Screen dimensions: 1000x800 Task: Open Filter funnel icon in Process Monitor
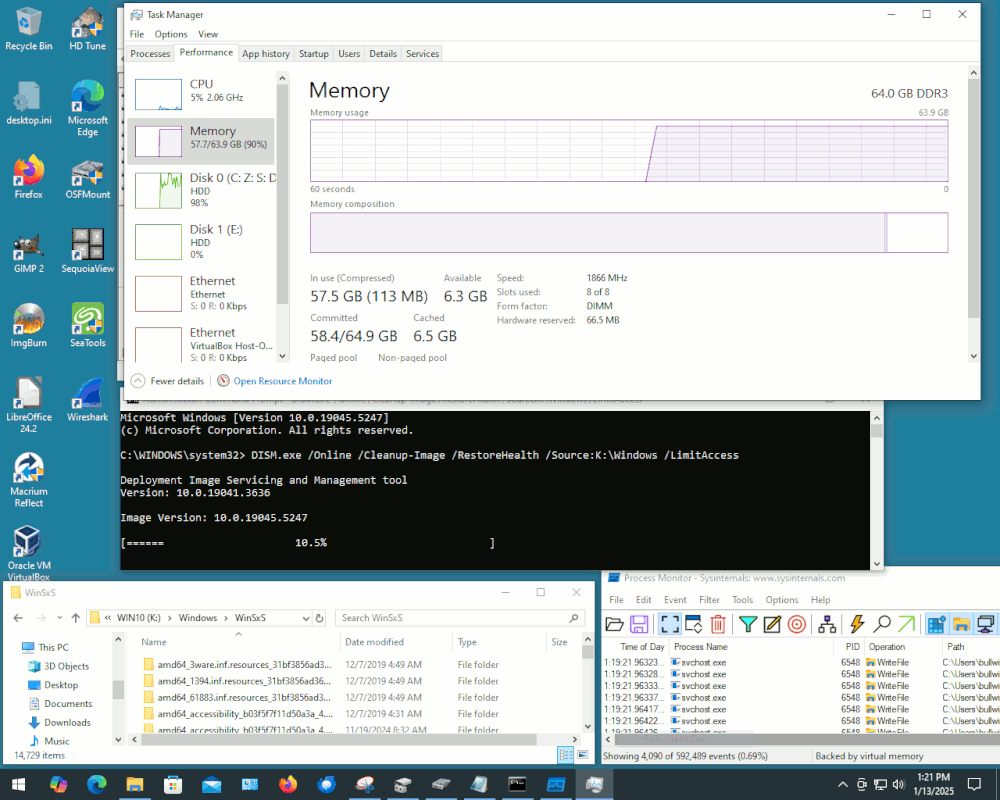[x=747, y=624]
